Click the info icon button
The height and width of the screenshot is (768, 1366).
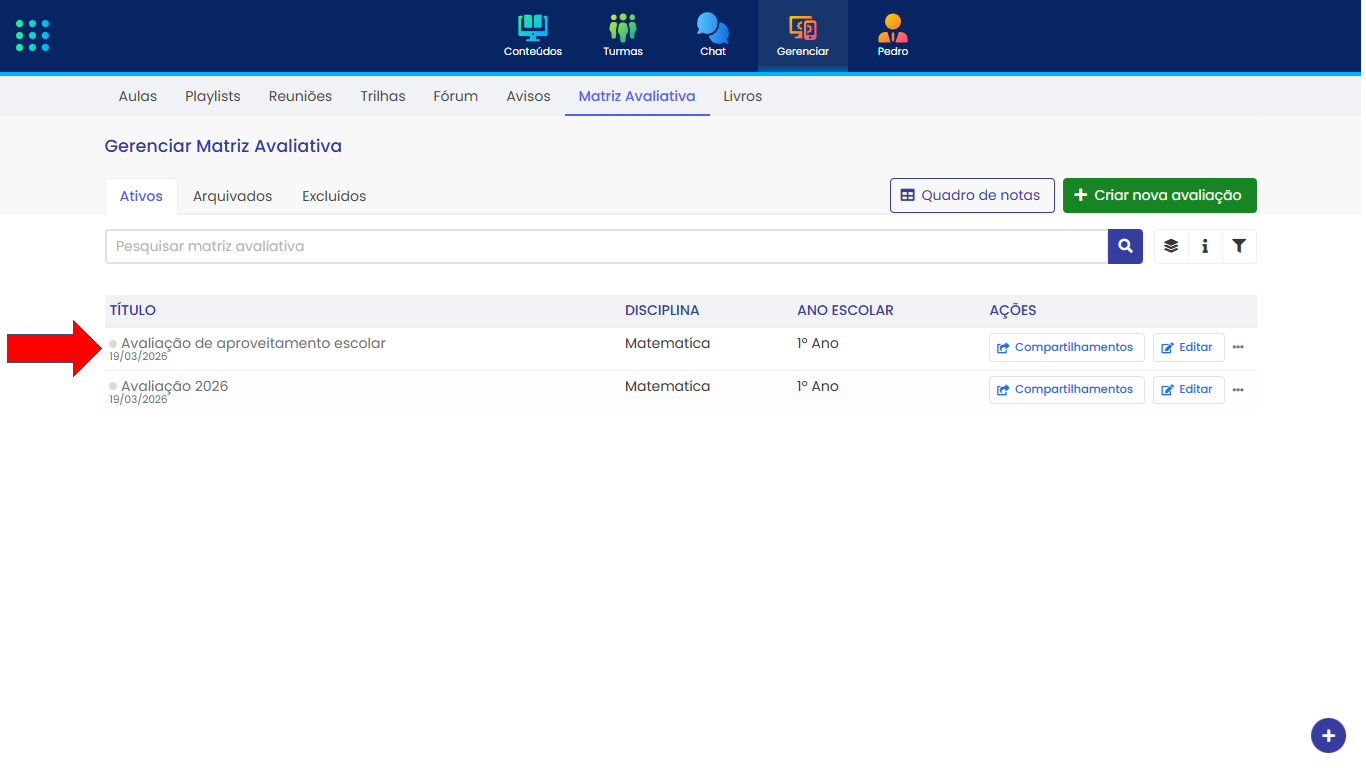click(1205, 246)
